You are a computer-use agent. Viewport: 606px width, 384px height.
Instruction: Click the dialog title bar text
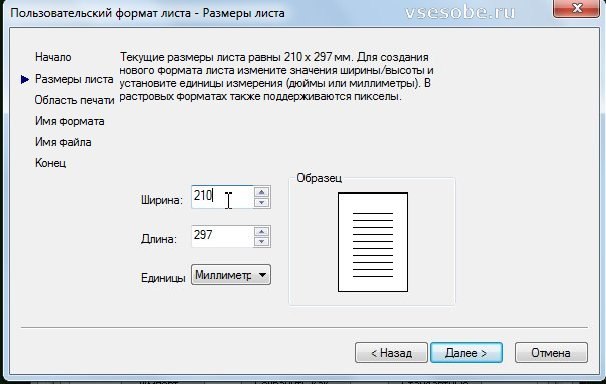(x=147, y=13)
